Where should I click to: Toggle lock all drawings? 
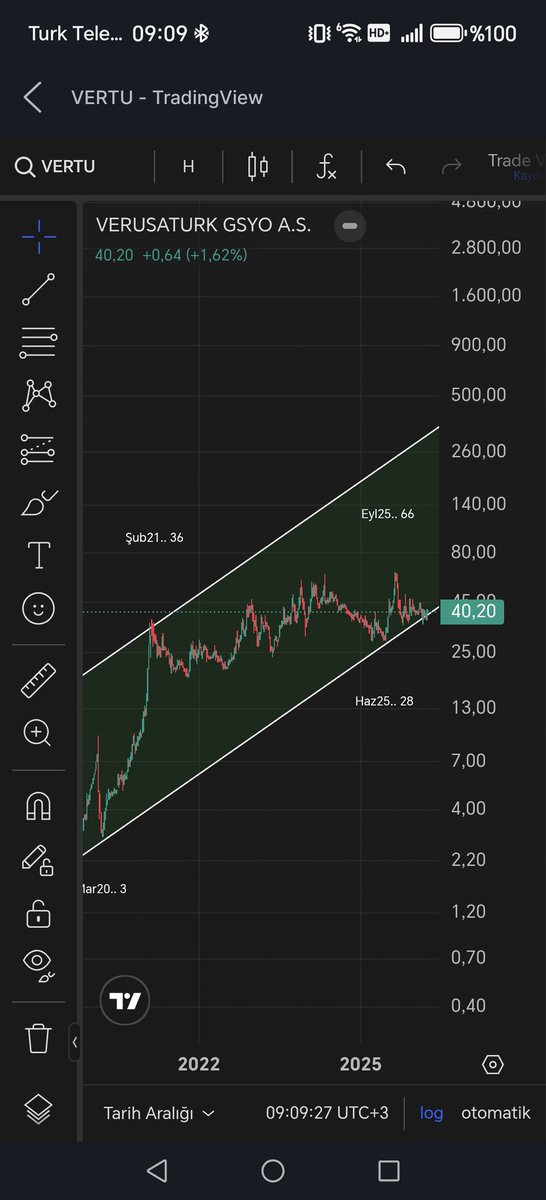click(x=39, y=912)
